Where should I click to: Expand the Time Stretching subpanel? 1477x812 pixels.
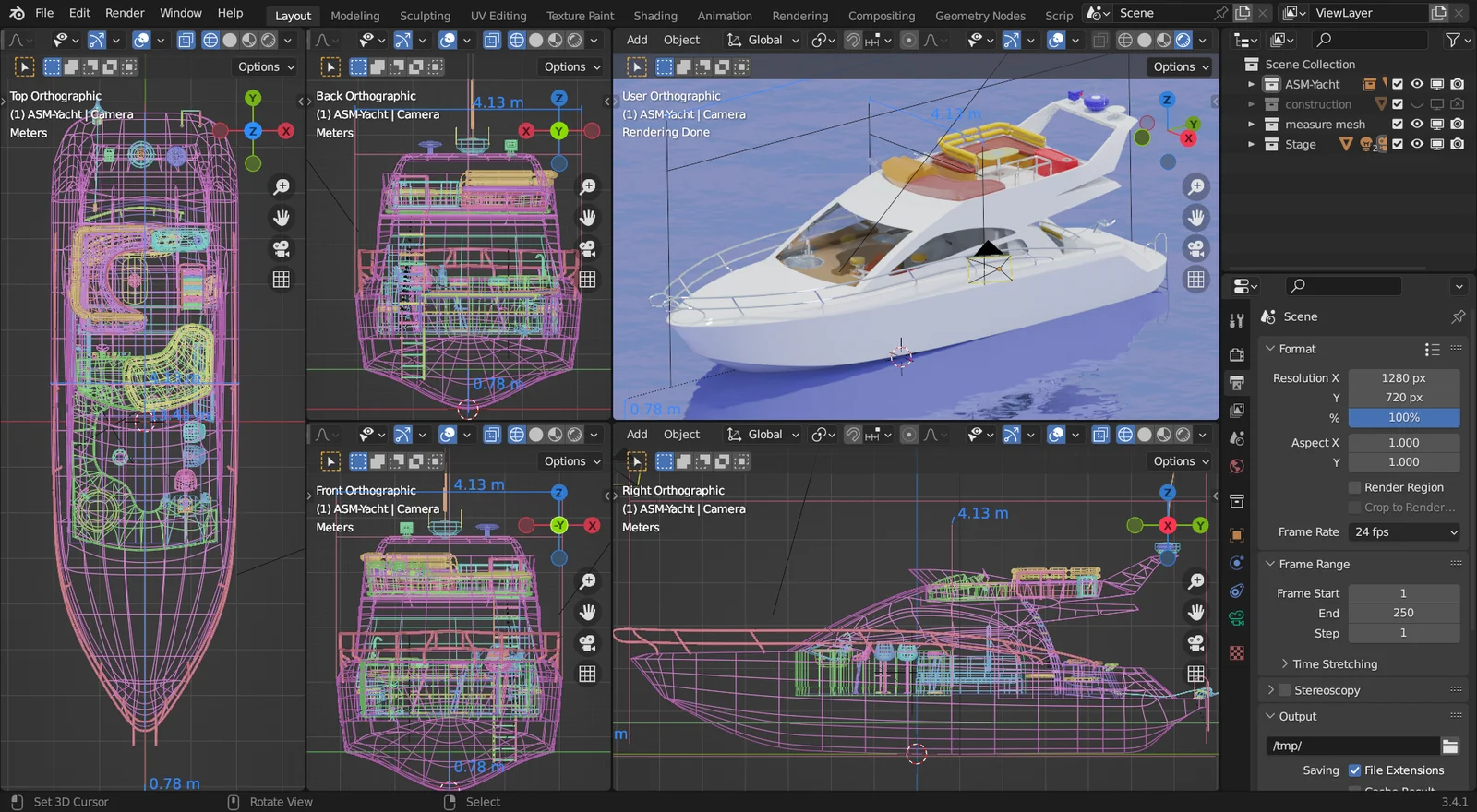click(x=1285, y=664)
